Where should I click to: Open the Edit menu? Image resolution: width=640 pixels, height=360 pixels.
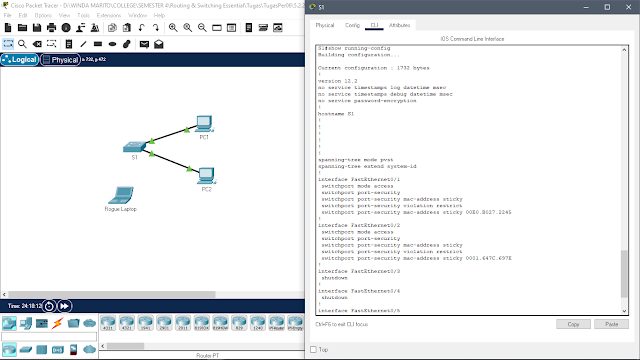click(23, 16)
